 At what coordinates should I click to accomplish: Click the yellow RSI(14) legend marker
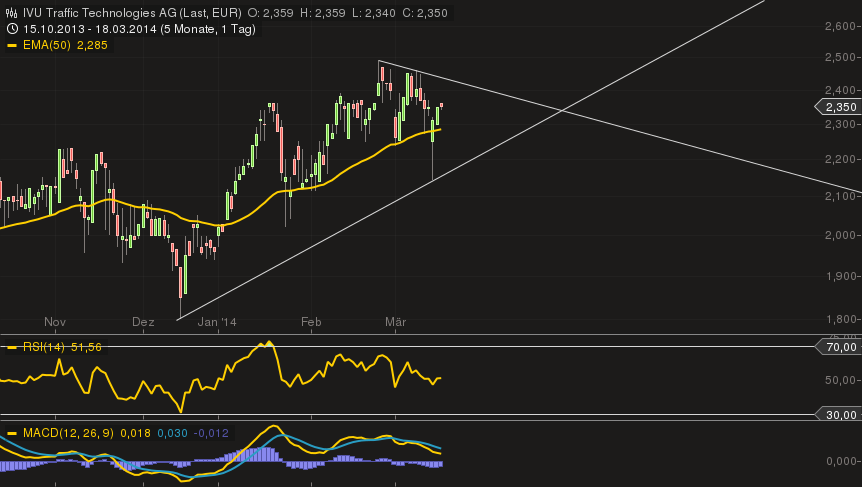pos(12,347)
